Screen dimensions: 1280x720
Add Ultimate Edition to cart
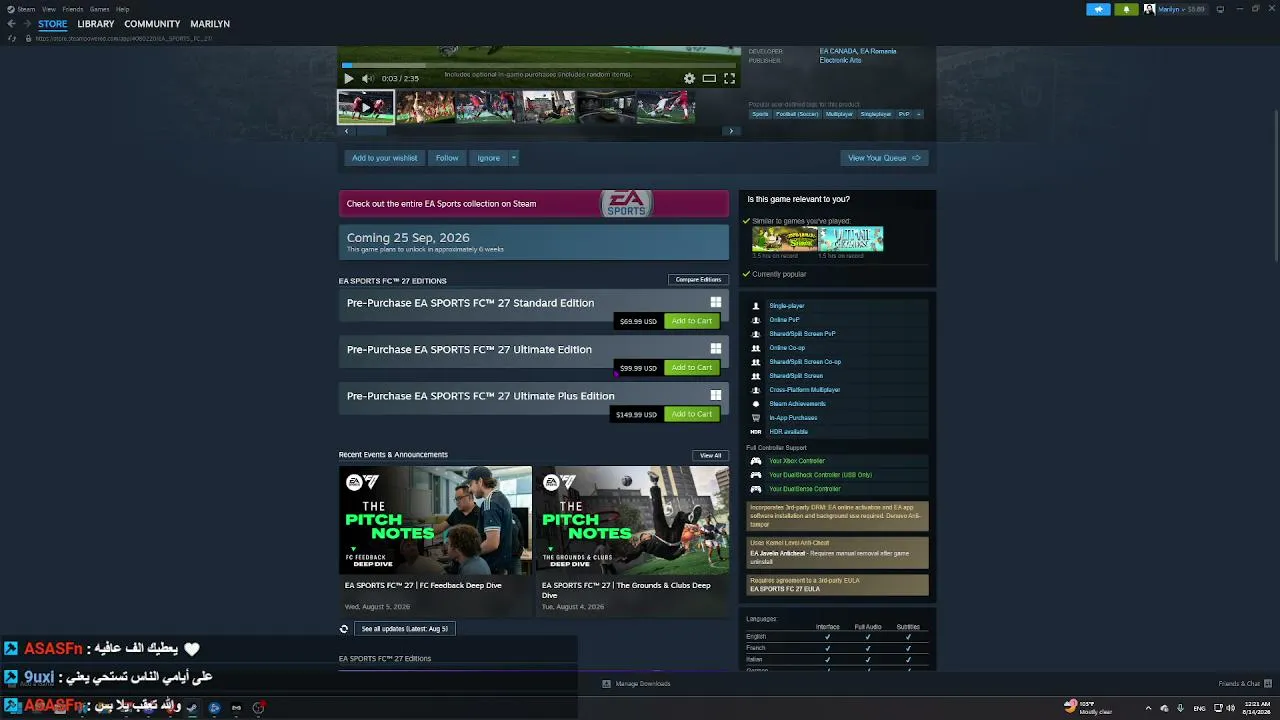[692, 368]
